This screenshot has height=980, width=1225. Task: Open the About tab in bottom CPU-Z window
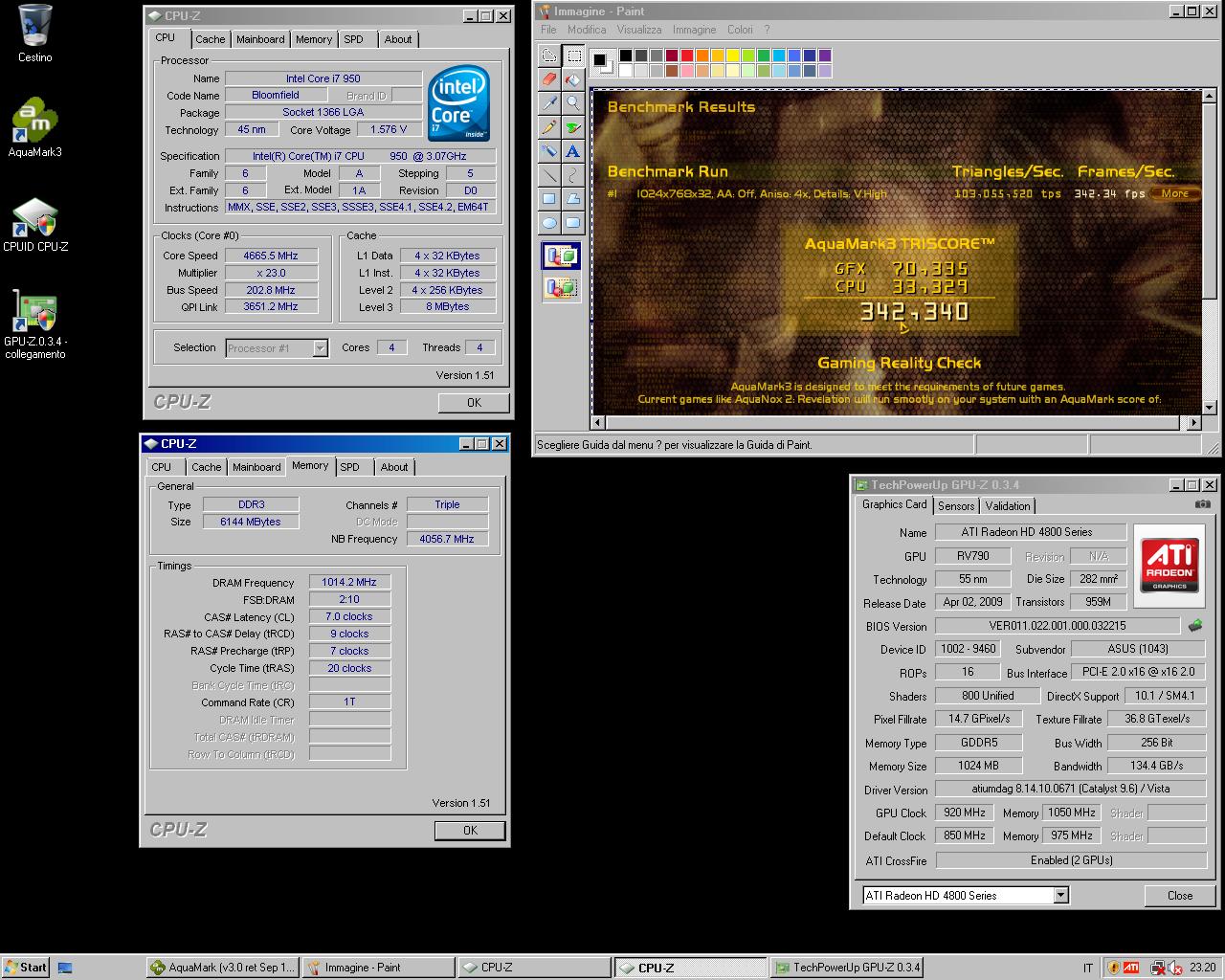coord(394,467)
